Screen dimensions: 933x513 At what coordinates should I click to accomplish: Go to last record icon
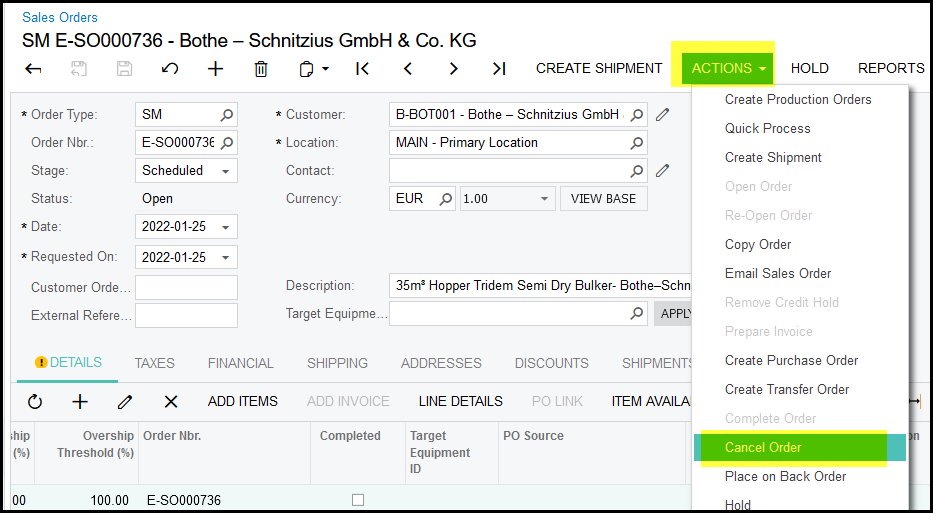click(498, 69)
